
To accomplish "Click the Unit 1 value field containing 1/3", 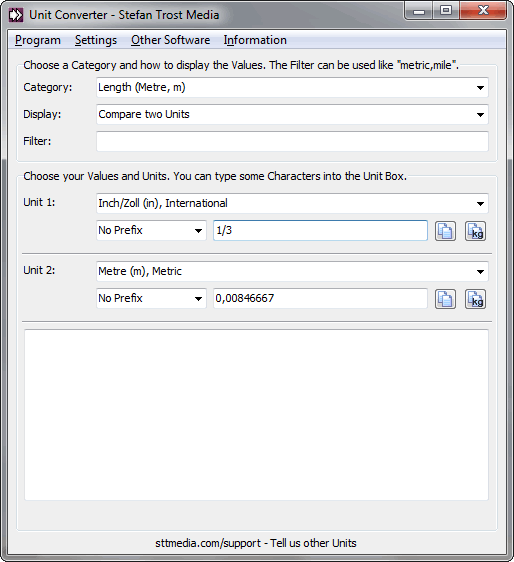I will (320, 230).
